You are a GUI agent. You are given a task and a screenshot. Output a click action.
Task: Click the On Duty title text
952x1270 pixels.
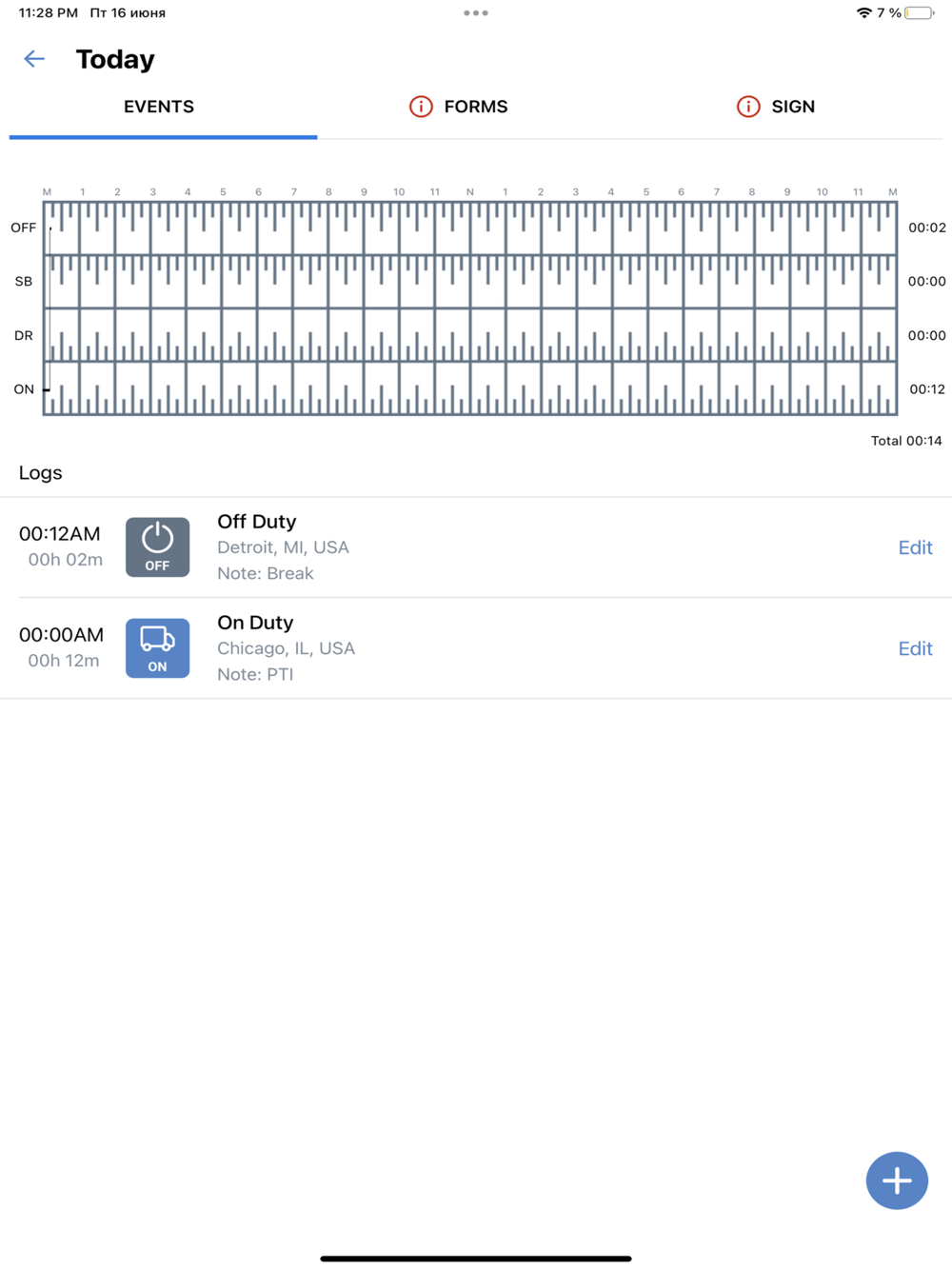(x=255, y=623)
